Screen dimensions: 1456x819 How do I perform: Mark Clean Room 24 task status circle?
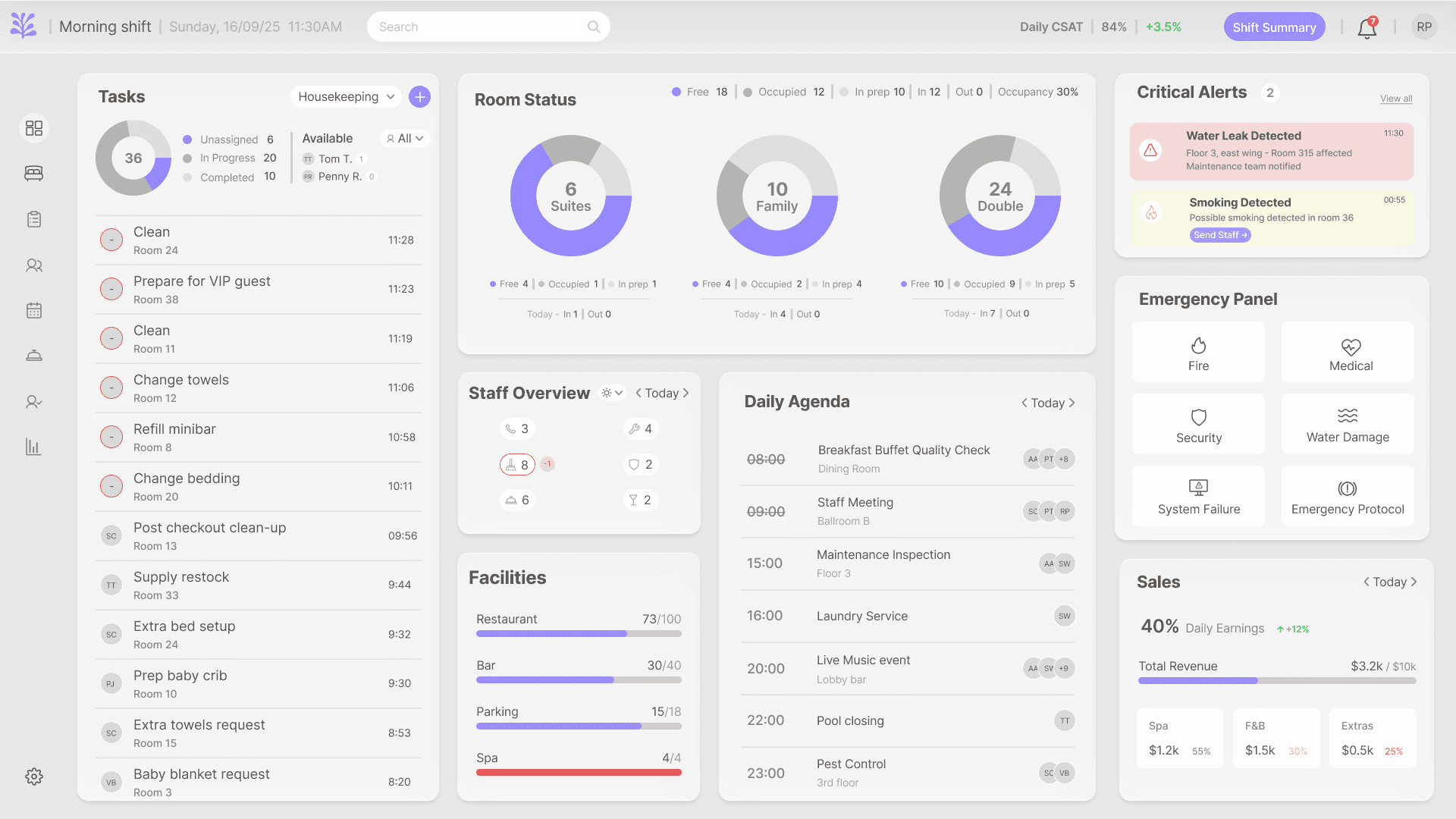point(111,240)
